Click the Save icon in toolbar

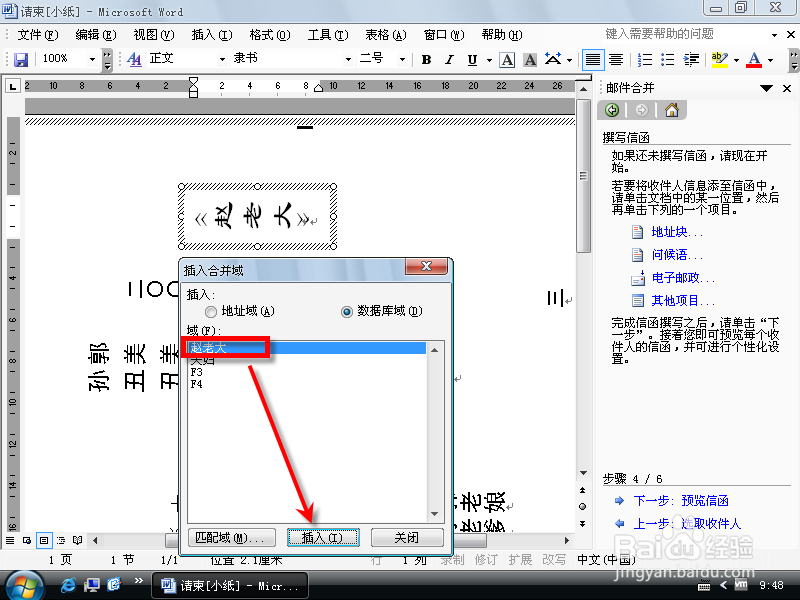tap(20, 59)
